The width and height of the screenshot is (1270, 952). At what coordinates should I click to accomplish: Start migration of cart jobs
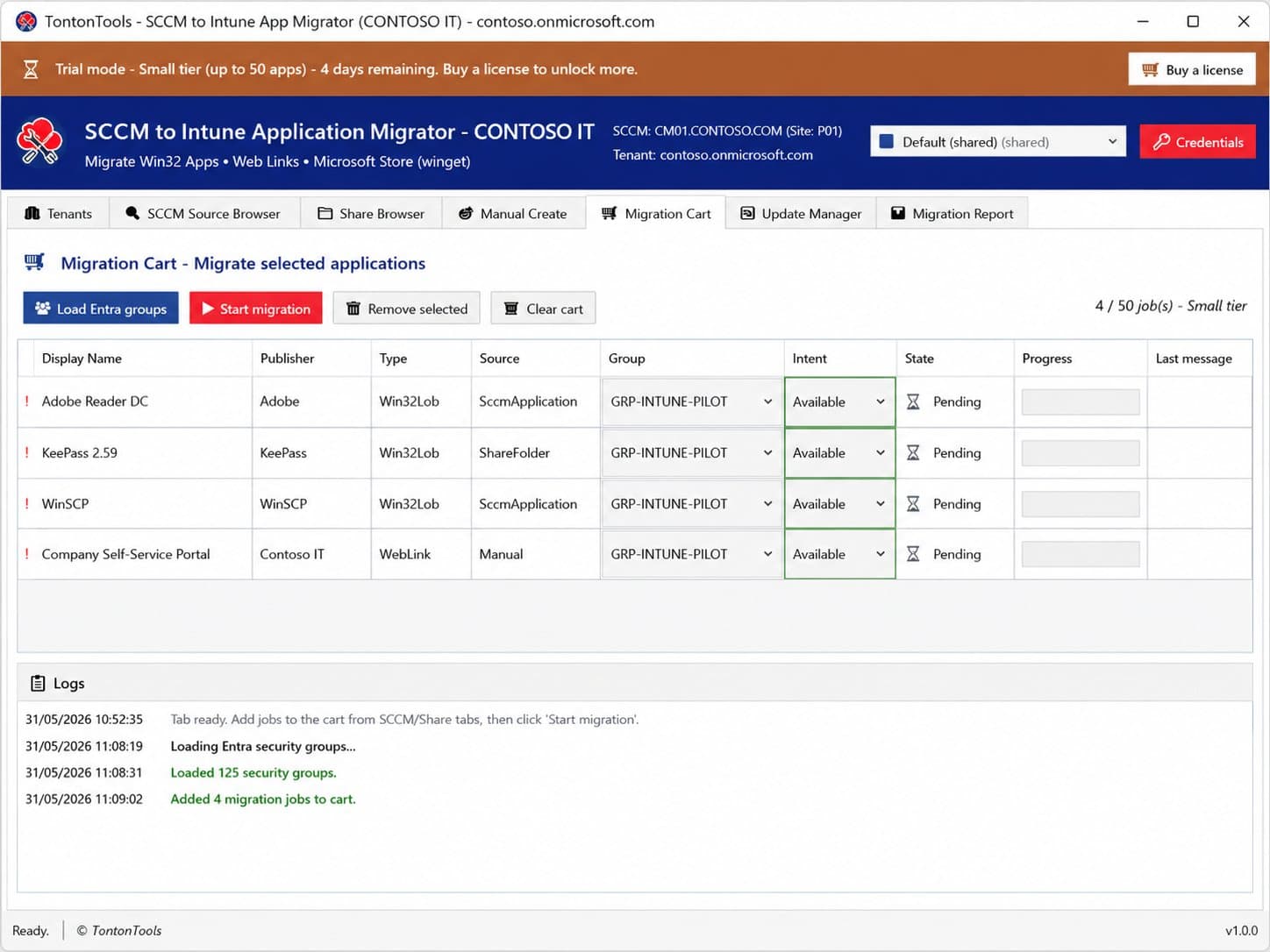pyautogui.click(x=256, y=308)
